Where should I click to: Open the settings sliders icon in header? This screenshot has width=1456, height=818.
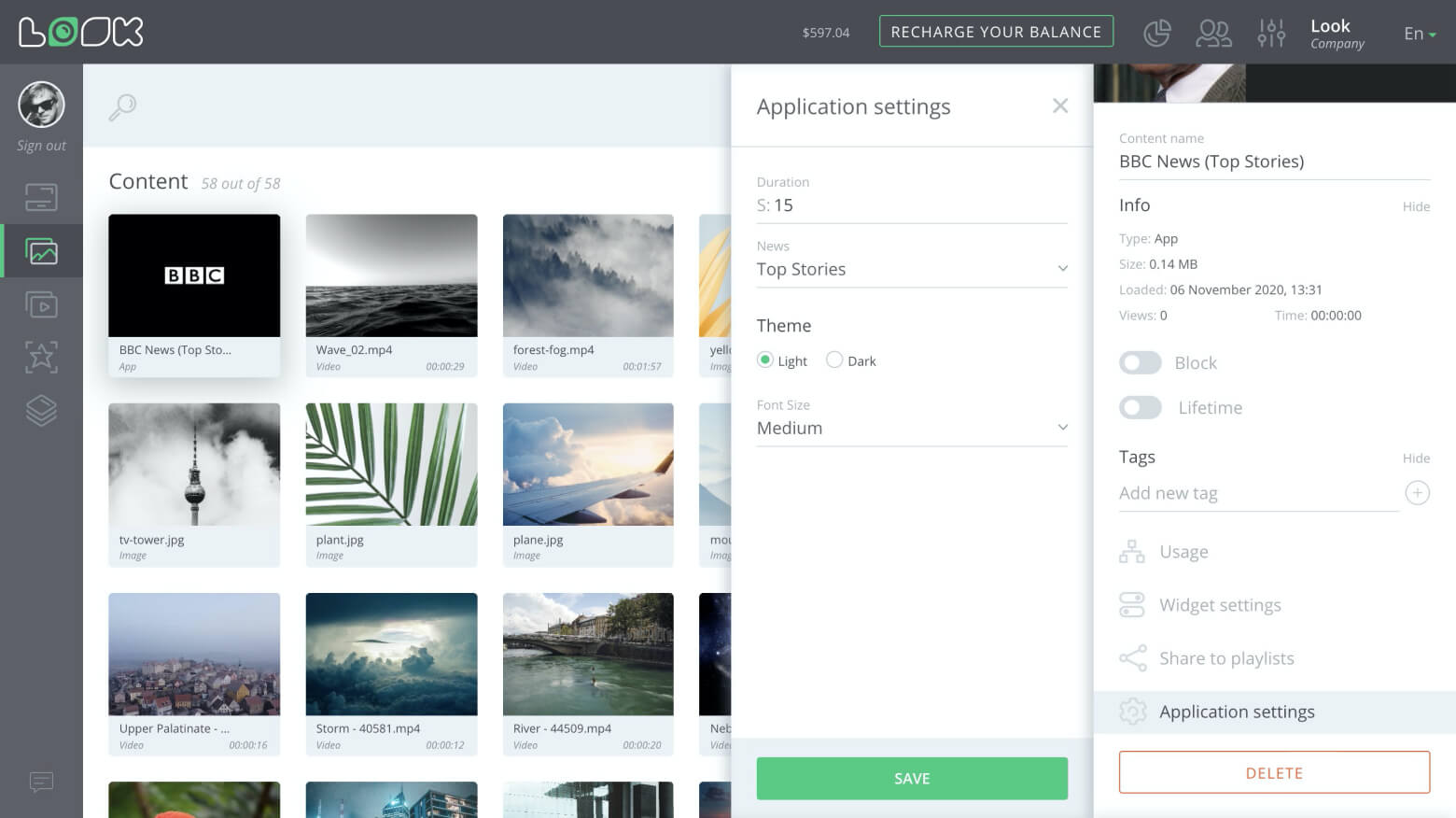(x=1270, y=33)
